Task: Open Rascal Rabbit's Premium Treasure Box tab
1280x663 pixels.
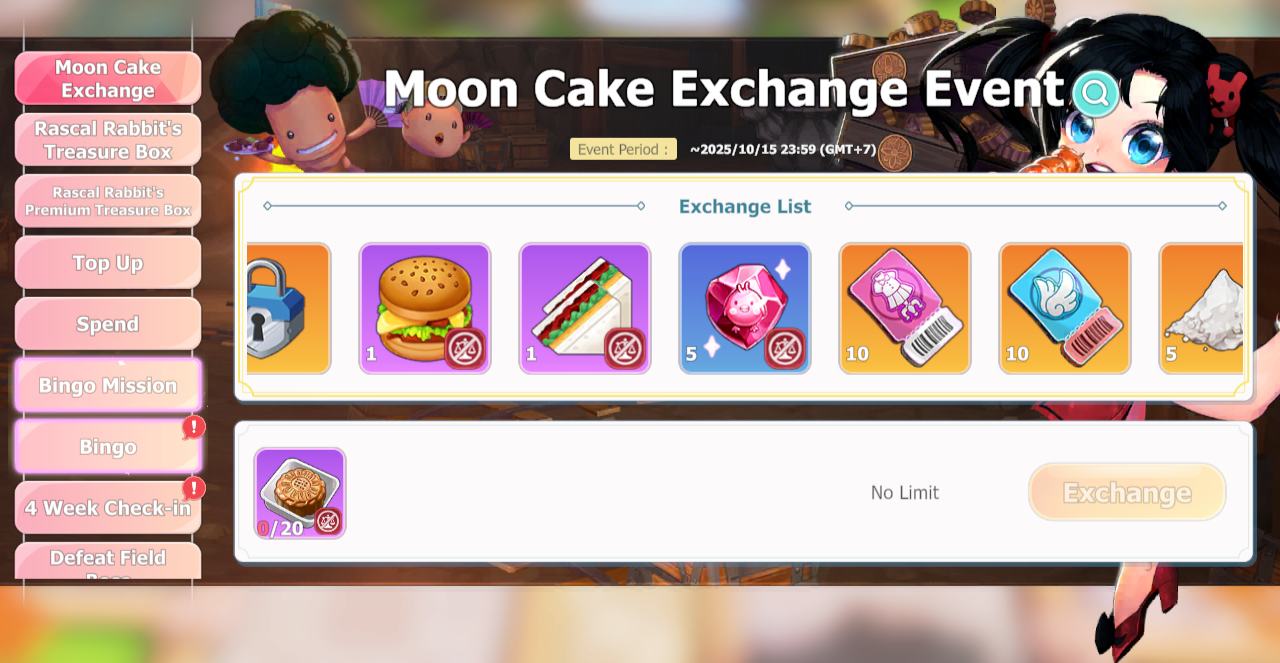Action: click(x=108, y=201)
